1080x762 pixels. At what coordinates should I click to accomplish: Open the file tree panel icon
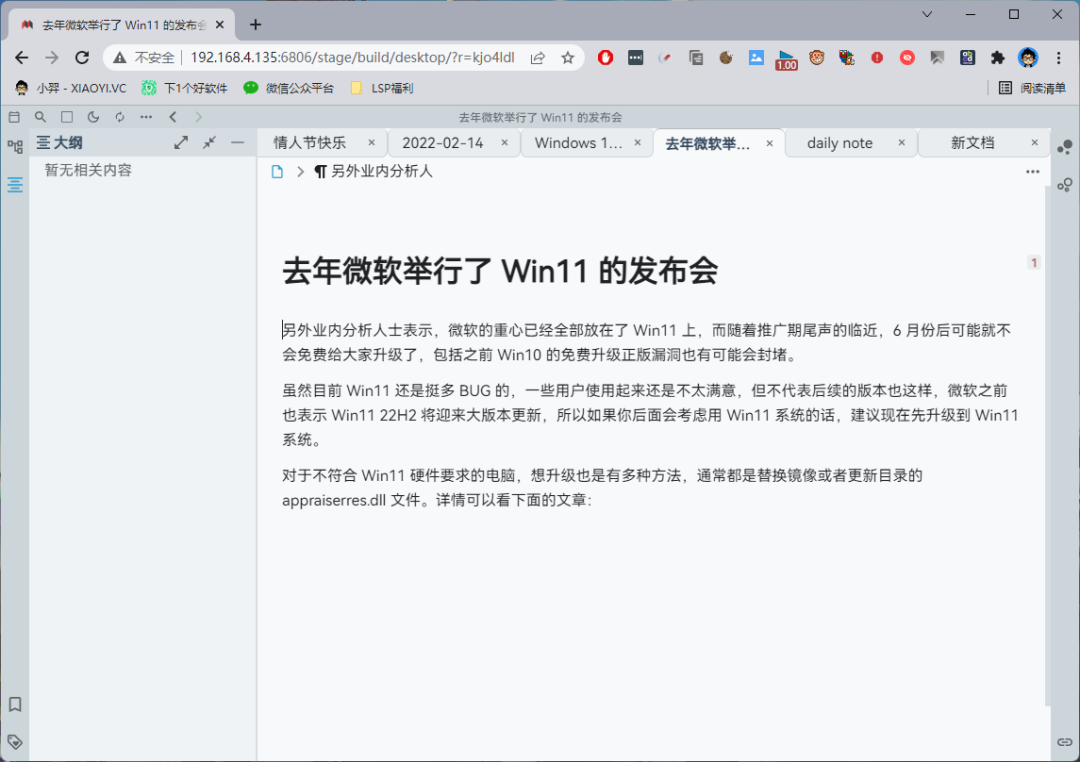14,146
